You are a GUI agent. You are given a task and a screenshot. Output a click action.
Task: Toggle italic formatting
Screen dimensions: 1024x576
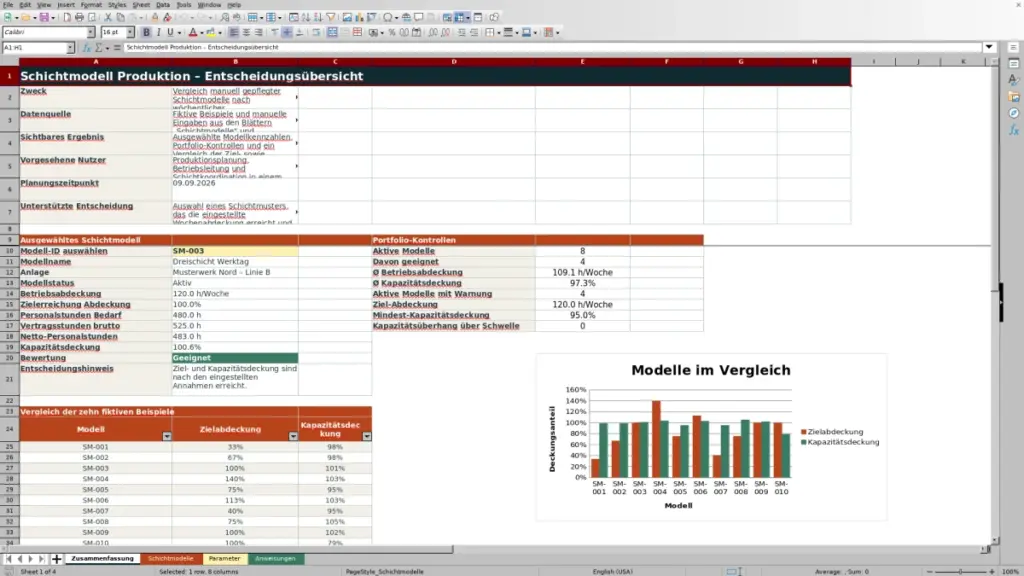coord(158,32)
